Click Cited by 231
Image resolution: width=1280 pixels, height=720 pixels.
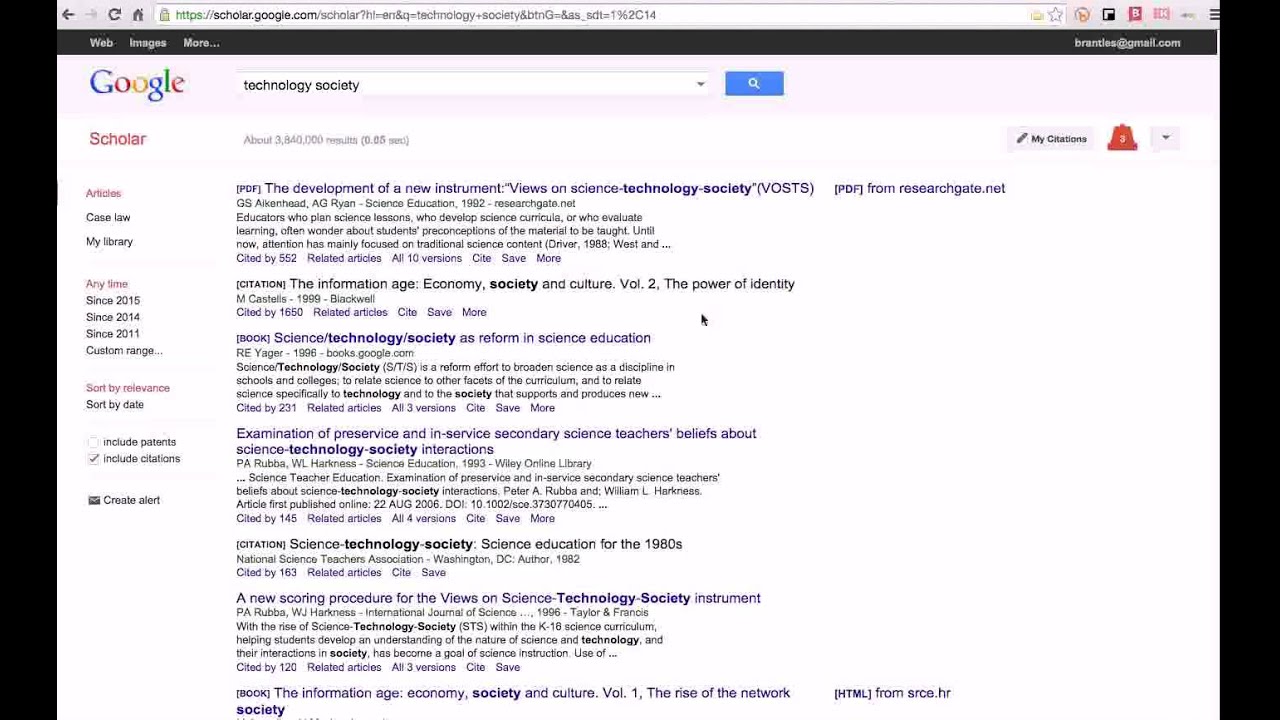coord(266,408)
